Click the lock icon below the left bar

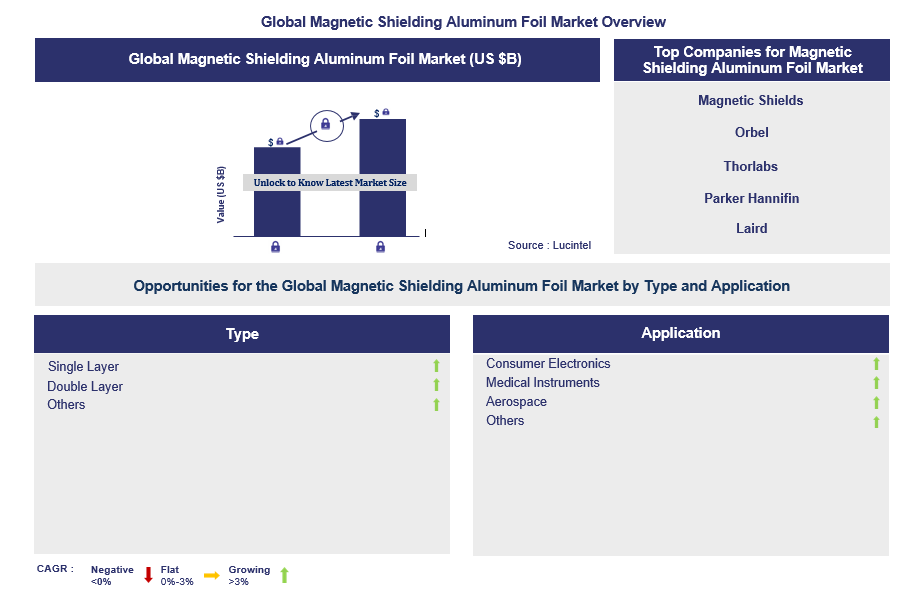click(x=276, y=247)
